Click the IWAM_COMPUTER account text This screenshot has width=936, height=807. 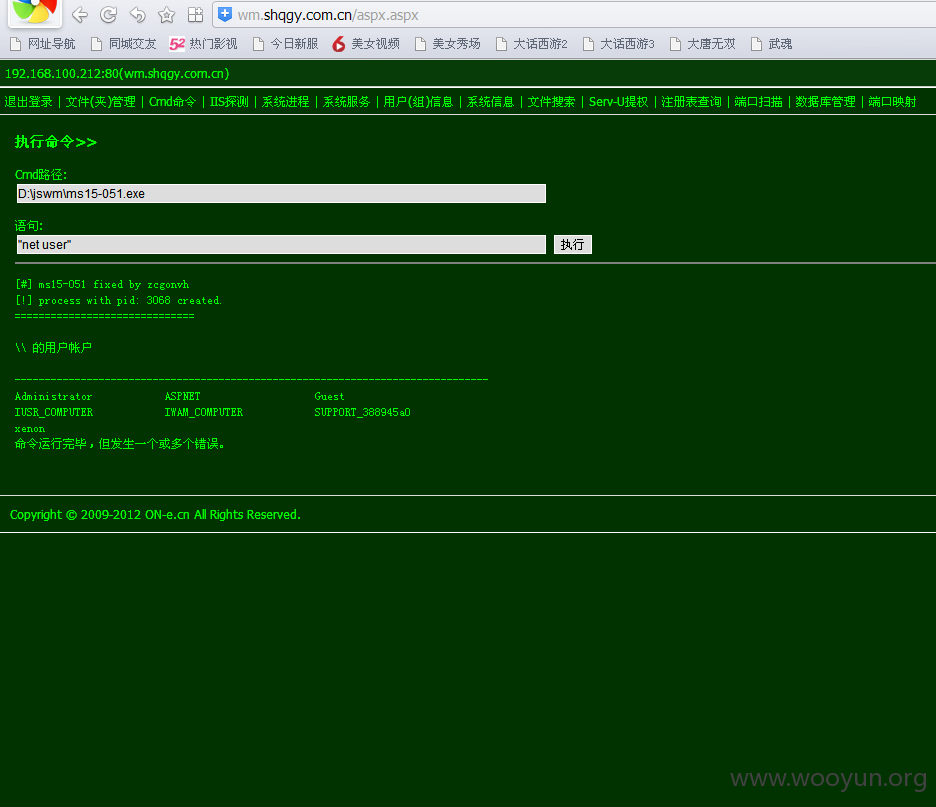tap(204, 412)
